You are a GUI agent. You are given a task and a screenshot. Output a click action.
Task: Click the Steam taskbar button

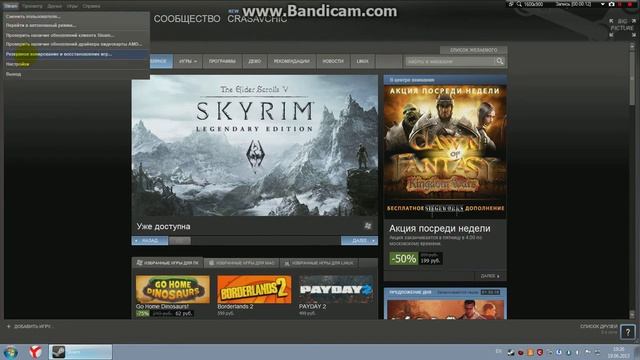click(x=80, y=352)
